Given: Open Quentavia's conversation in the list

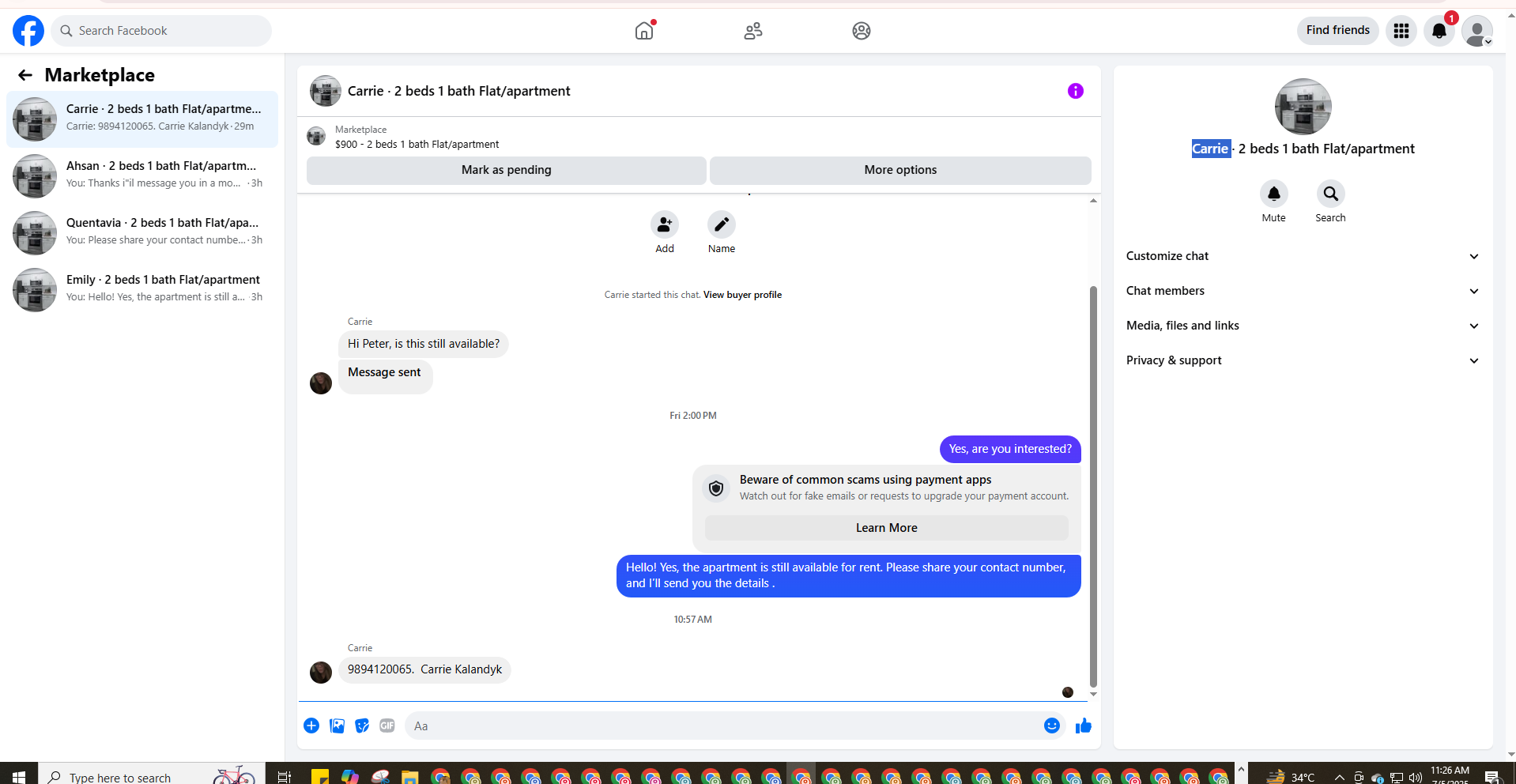Looking at the screenshot, I should pos(142,233).
